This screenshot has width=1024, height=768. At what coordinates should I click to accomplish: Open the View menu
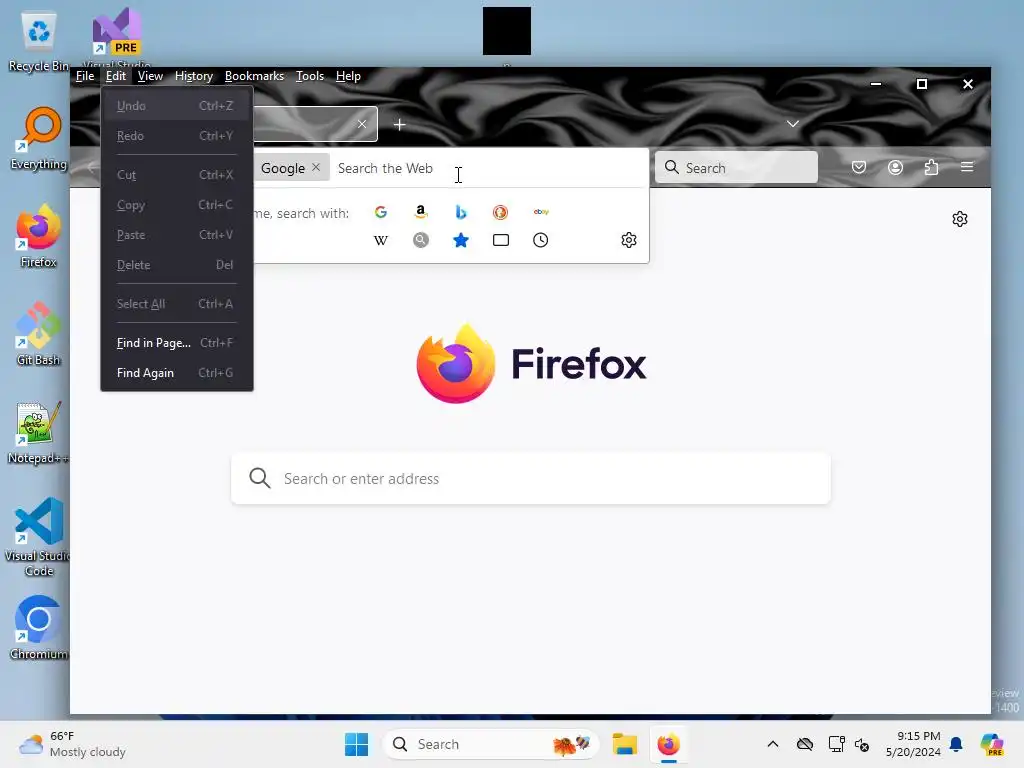[150, 76]
